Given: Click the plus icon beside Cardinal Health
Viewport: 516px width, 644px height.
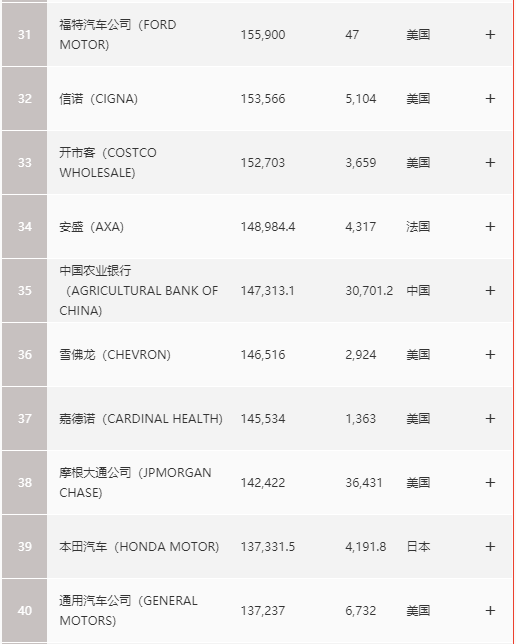Looking at the screenshot, I should (x=490, y=419).
